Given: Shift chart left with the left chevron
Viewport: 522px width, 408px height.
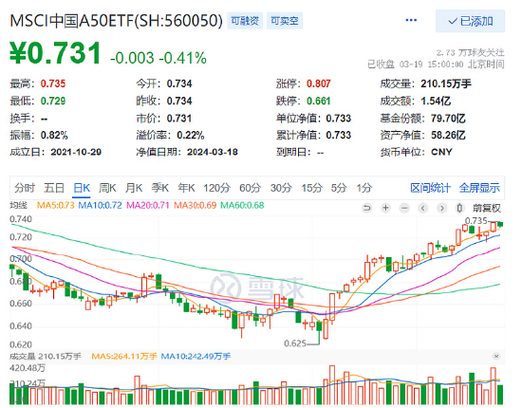Looking at the screenshot, I should (423, 208).
